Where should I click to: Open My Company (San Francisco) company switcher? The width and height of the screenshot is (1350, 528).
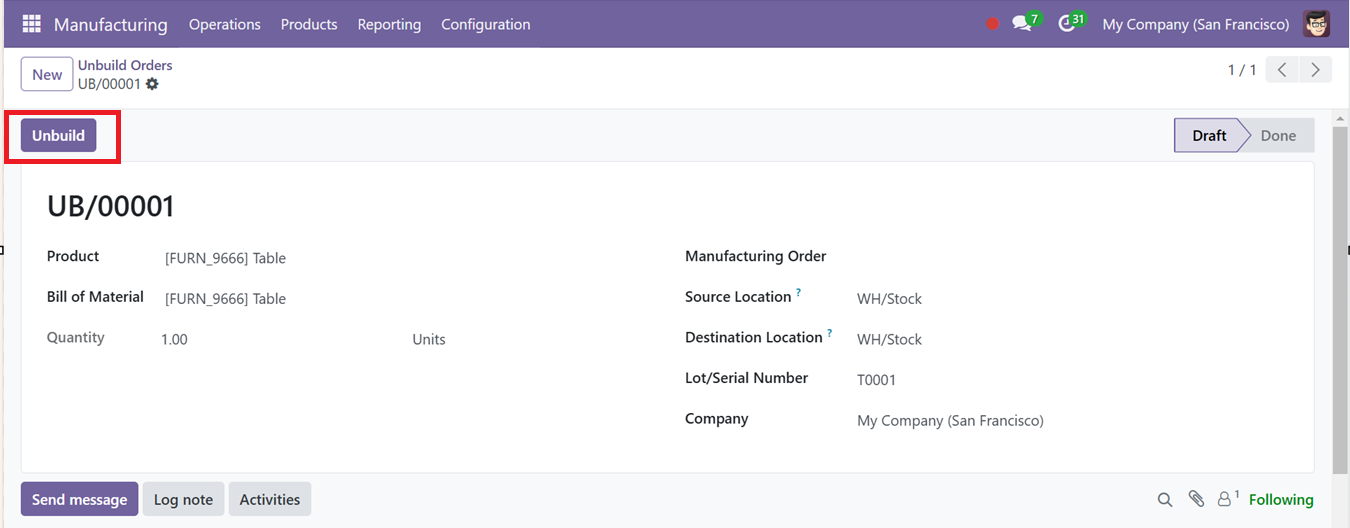tap(1195, 24)
